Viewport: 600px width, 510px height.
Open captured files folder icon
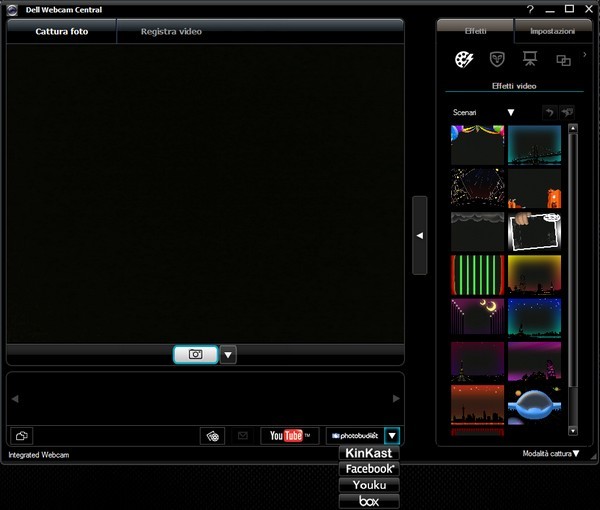[21, 435]
